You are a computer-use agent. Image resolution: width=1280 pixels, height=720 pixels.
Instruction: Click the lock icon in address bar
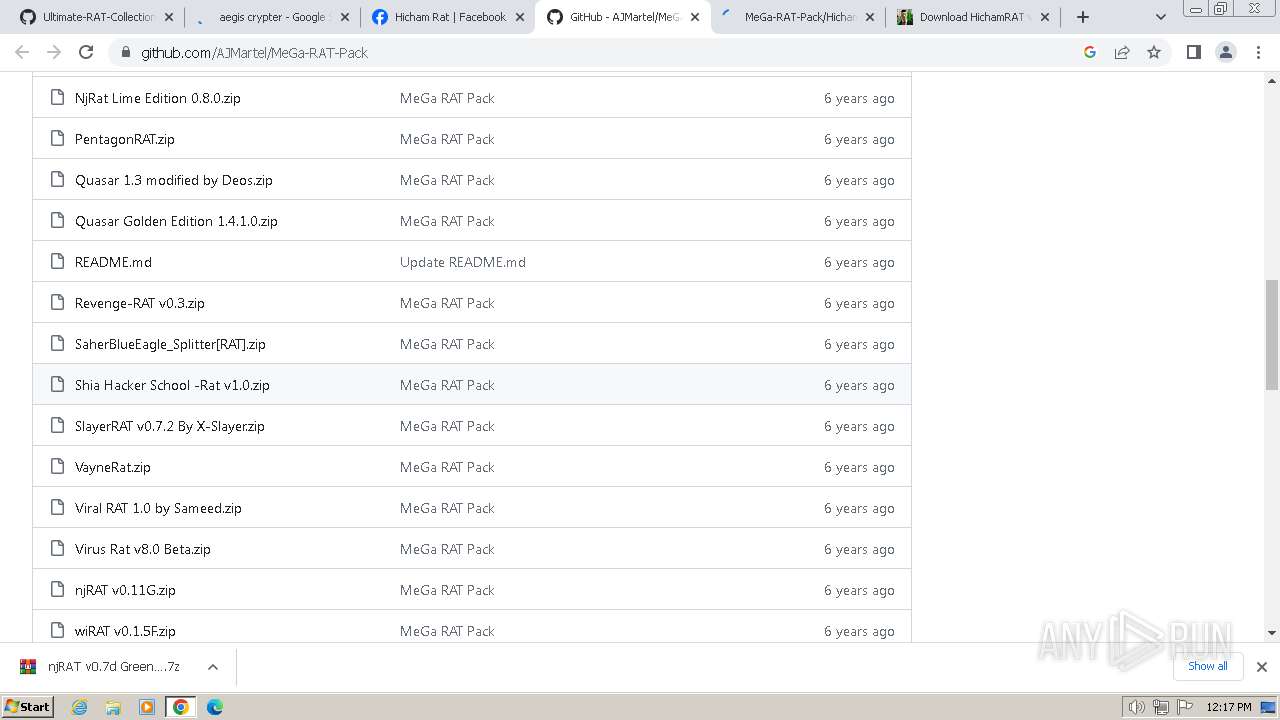(x=125, y=52)
